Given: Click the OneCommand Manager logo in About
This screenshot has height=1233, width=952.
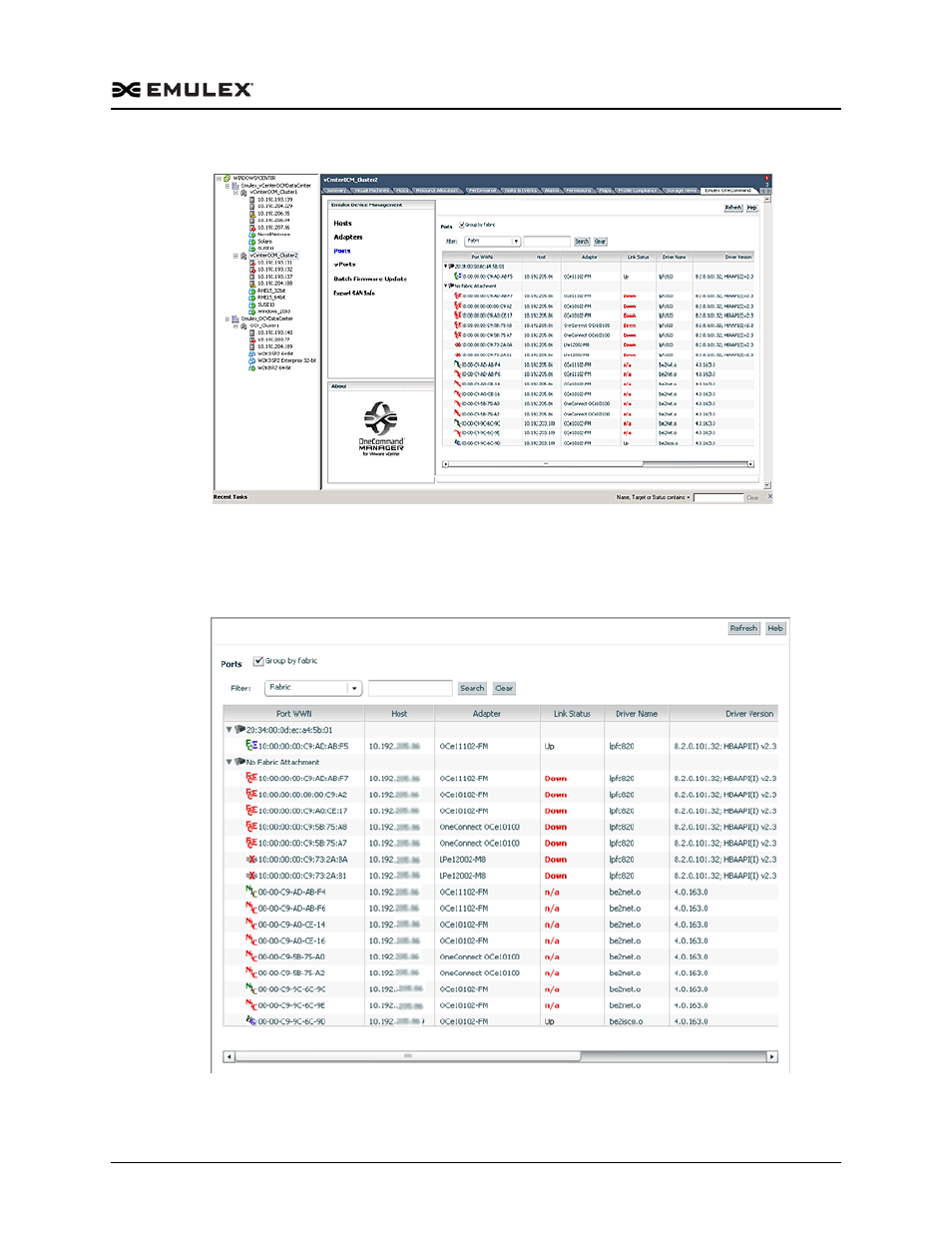Looking at the screenshot, I should (x=381, y=429).
